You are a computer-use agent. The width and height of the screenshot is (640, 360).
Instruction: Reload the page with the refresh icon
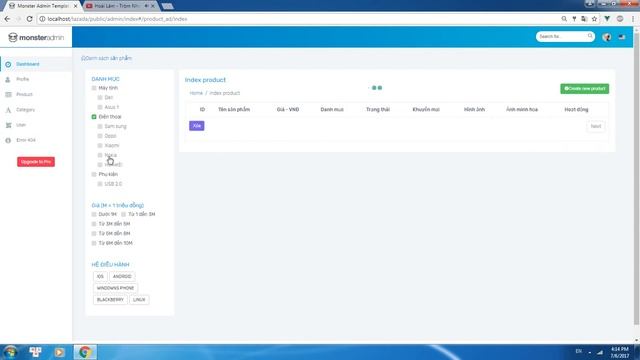coord(29,19)
